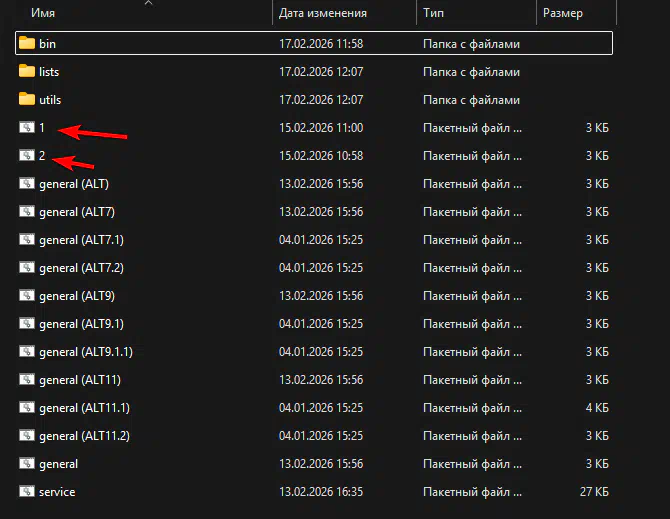Toggle sort direction arrow above Имя column
This screenshot has width=670, height=519.
[x=149, y=3]
